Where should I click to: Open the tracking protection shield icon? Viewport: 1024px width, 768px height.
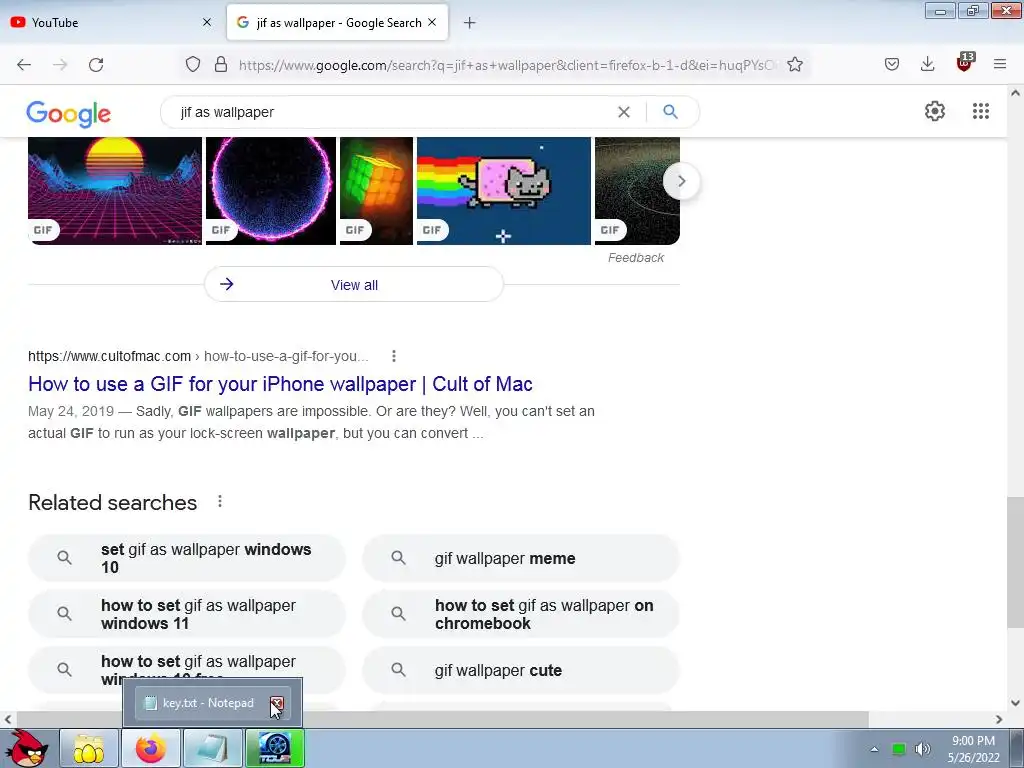[x=193, y=65]
